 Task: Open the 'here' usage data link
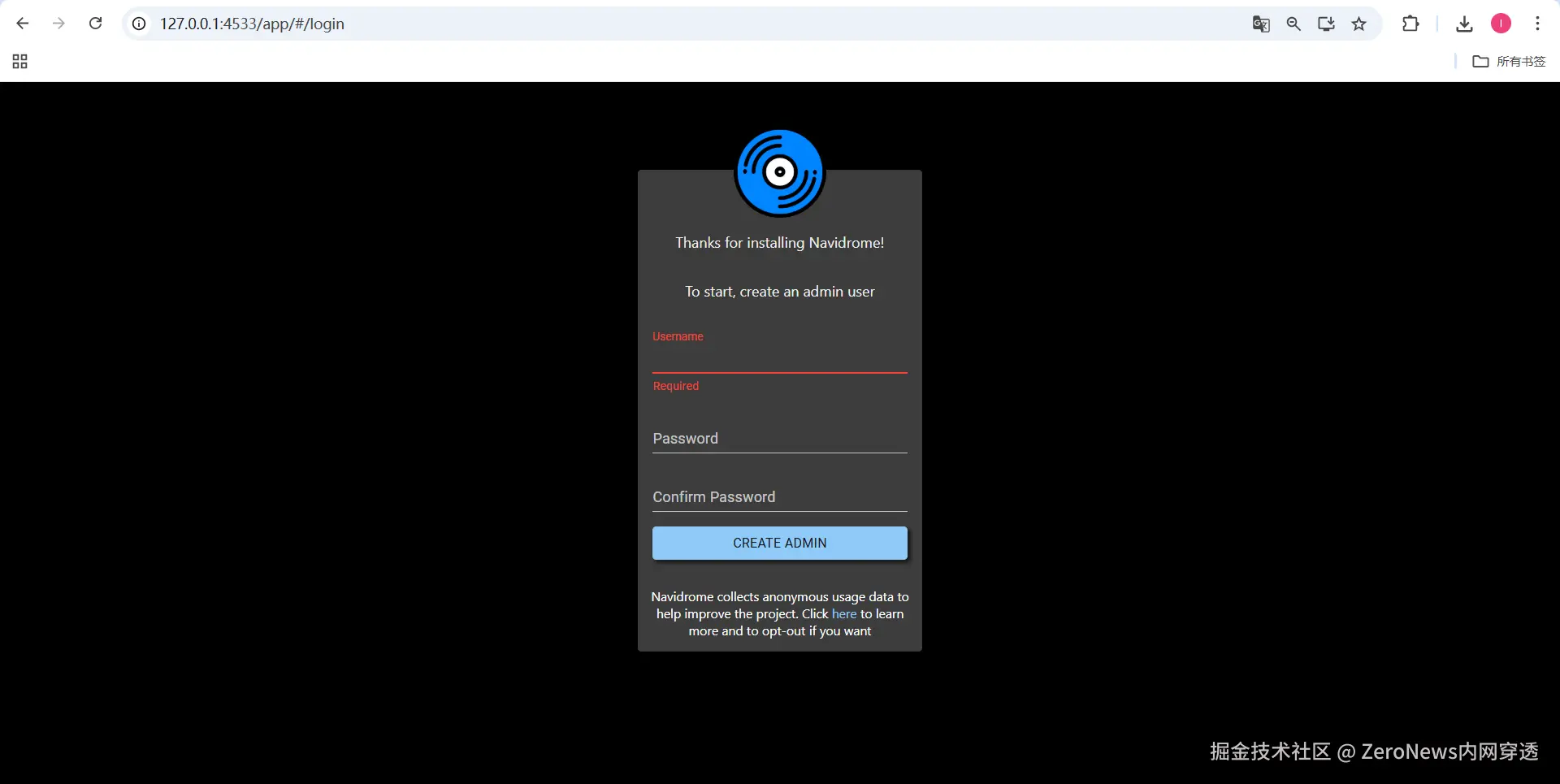(x=844, y=614)
